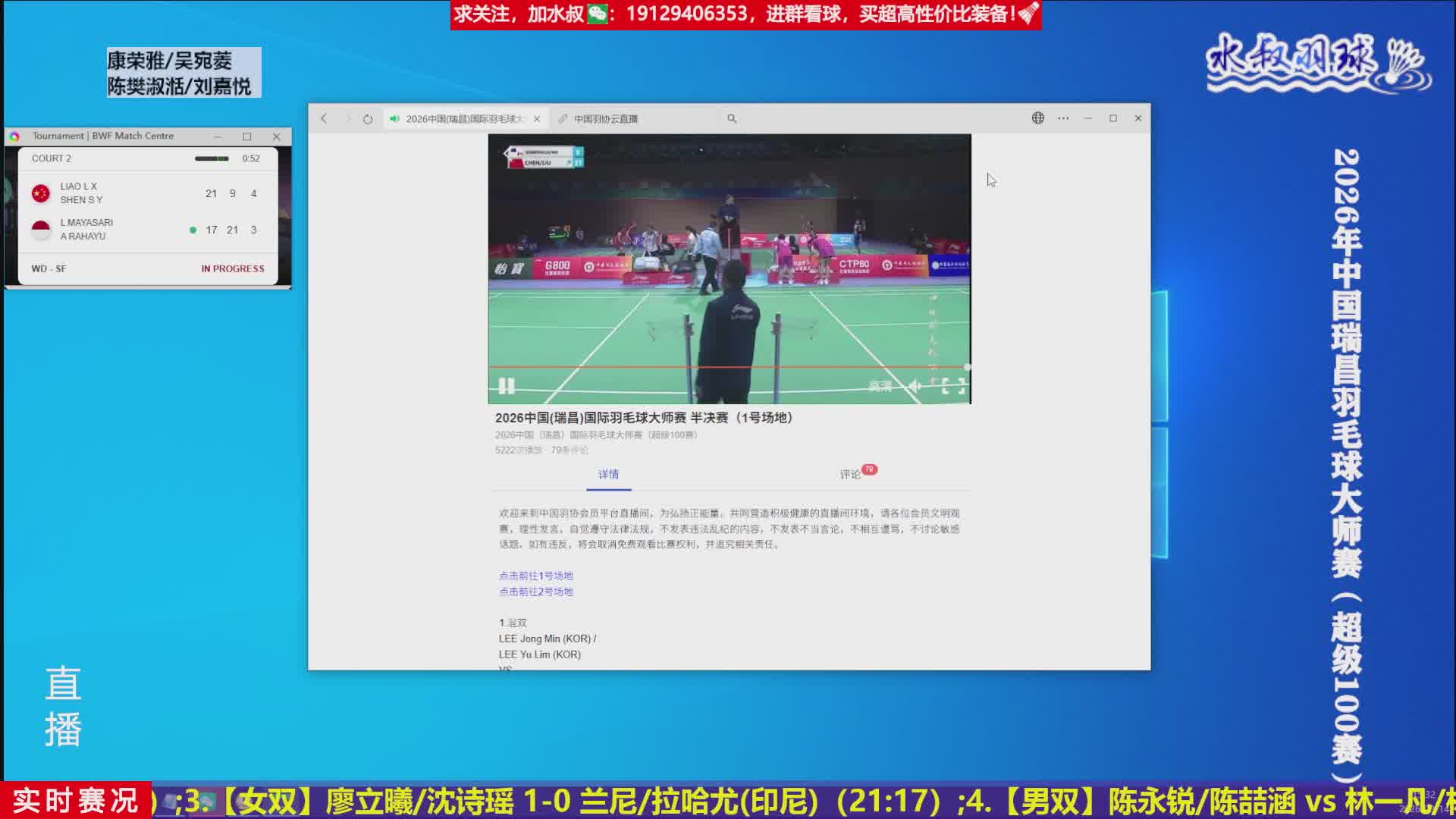Follow the 点击前往2号场地 link
The width and height of the screenshot is (1456, 819).
point(535,591)
